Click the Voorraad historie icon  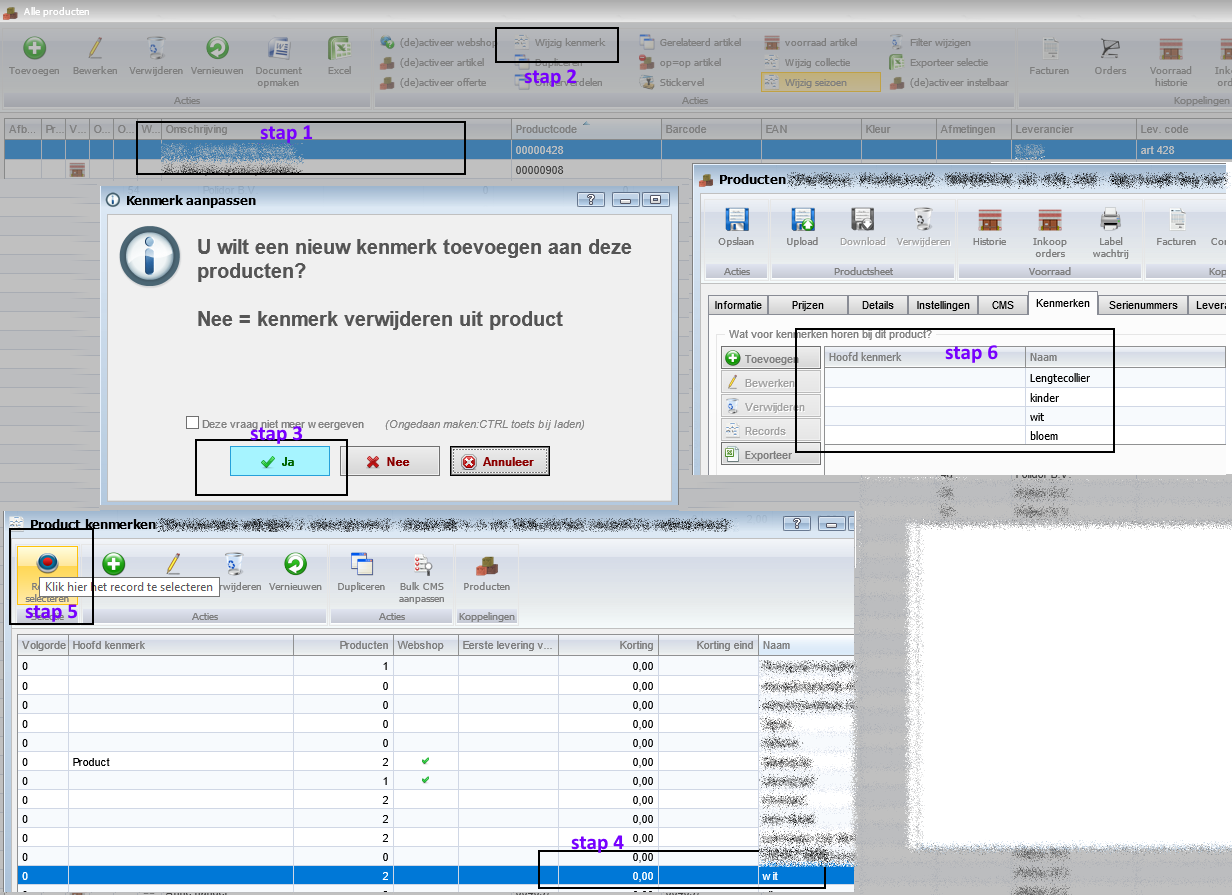coord(1170,49)
